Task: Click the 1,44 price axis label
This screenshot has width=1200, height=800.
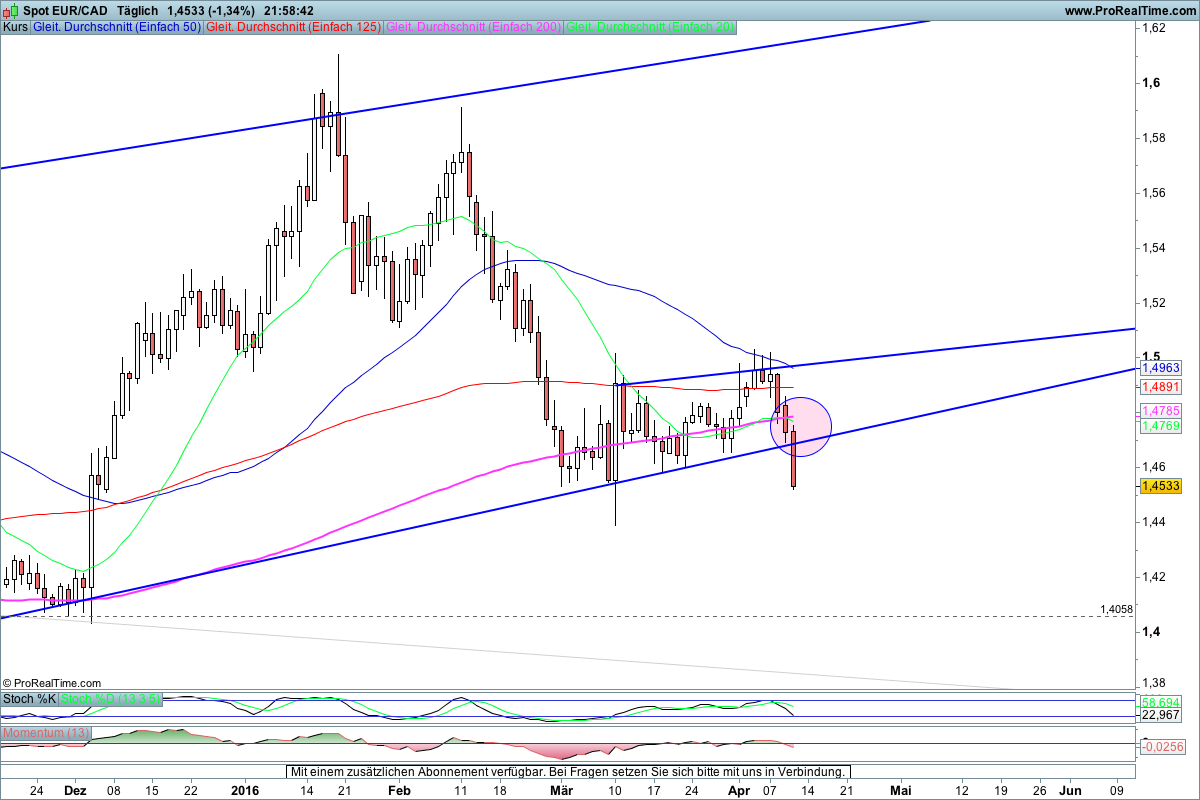Action: [1154, 522]
